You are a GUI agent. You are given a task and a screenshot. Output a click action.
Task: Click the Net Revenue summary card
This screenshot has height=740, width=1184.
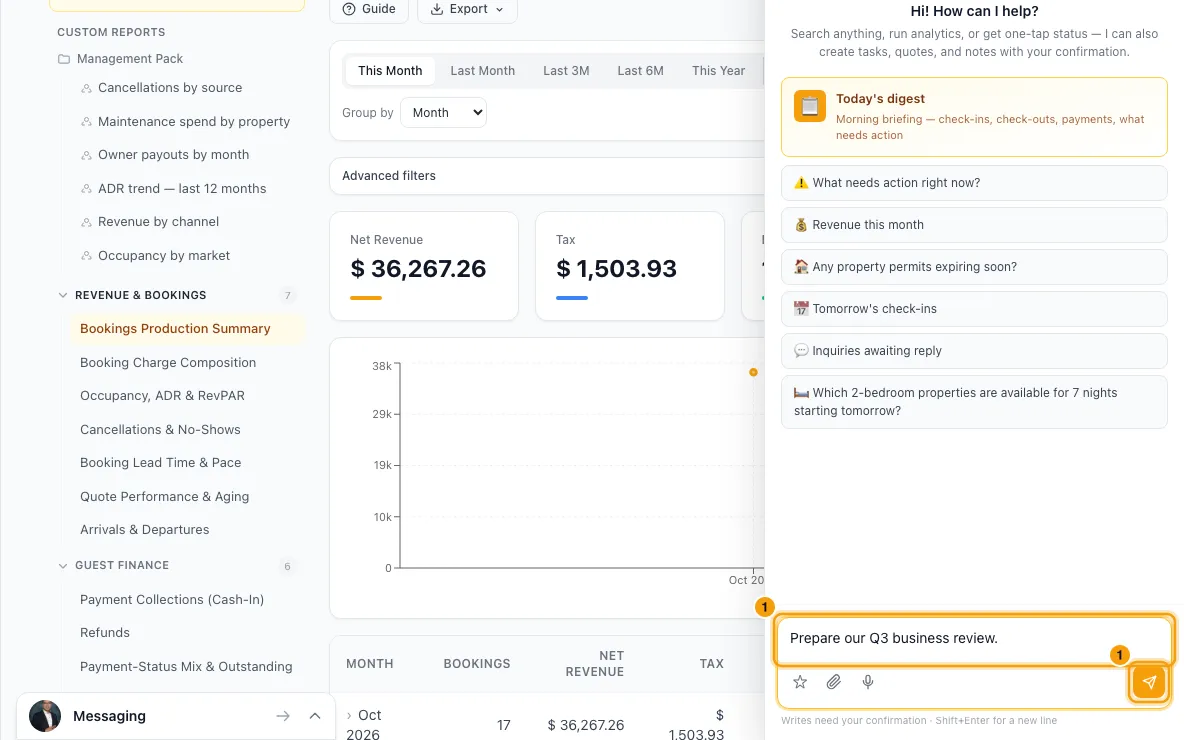click(x=424, y=267)
